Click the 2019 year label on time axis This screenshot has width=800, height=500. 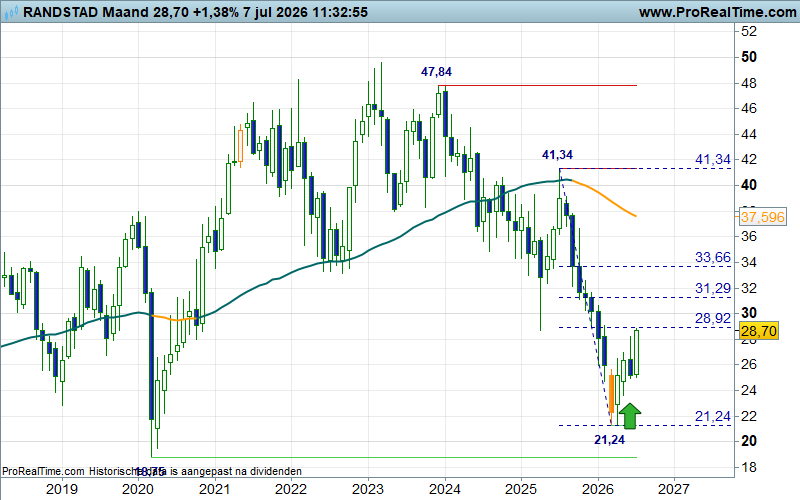[x=62, y=489]
